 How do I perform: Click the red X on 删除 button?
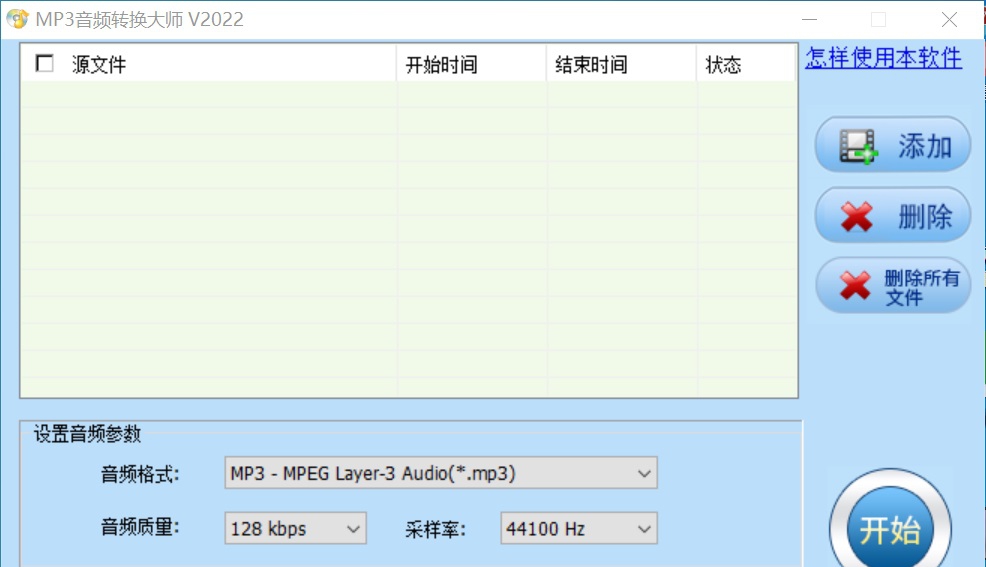(x=856, y=217)
